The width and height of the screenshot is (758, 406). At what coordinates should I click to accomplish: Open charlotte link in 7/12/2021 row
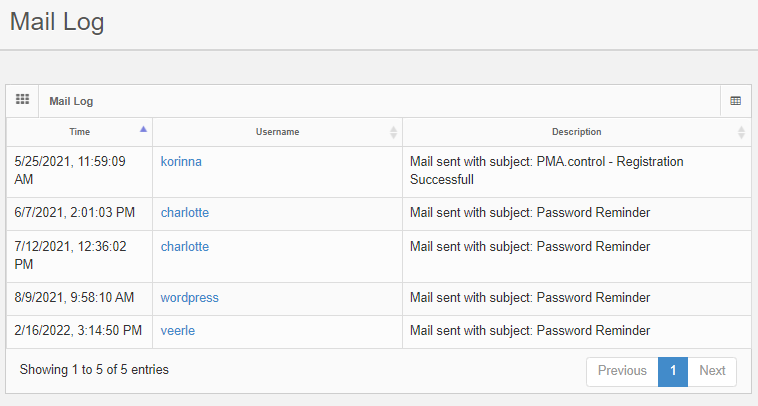pyautogui.click(x=185, y=246)
